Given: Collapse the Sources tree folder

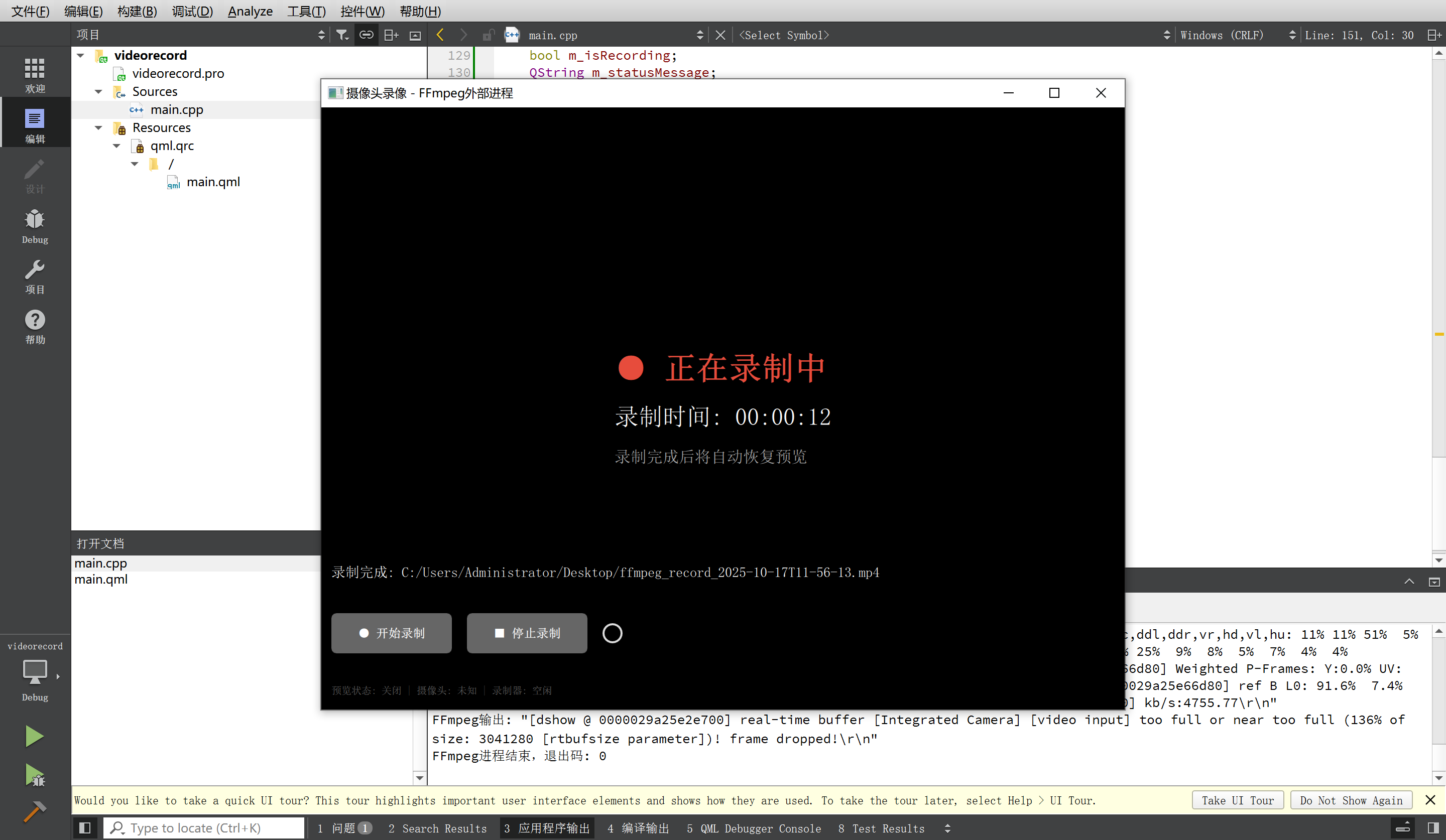Looking at the screenshot, I should [98, 92].
